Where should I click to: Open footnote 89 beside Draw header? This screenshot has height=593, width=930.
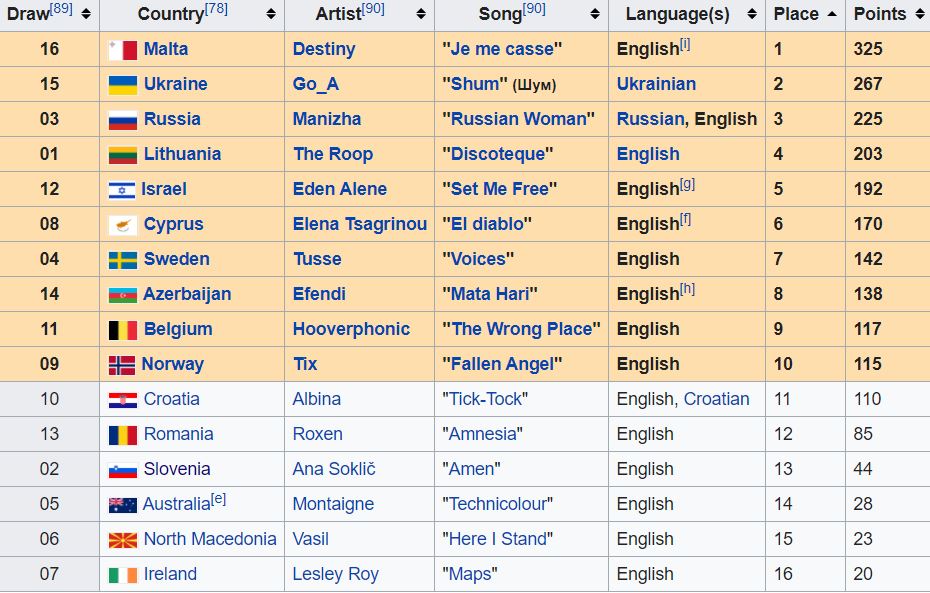(x=61, y=9)
